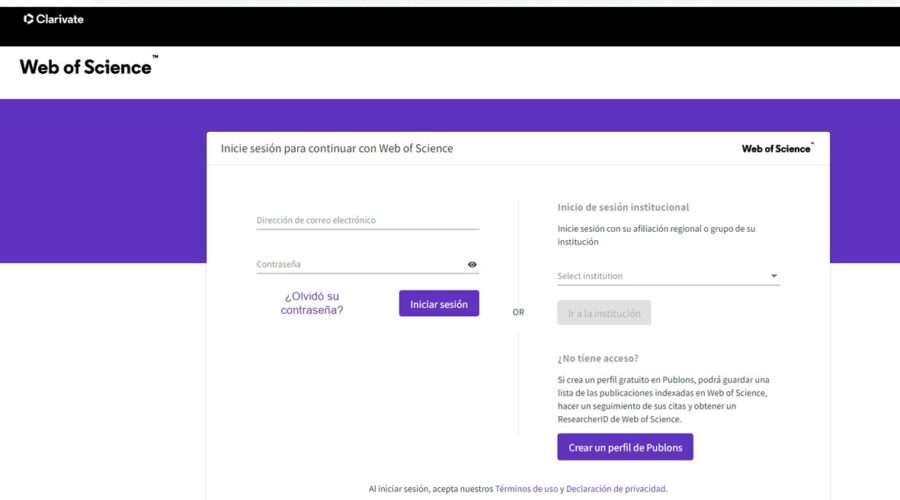Open the ¿Olvidó su contraseña? link
The height and width of the screenshot is (500, 900).
click(x=312, y=303)
